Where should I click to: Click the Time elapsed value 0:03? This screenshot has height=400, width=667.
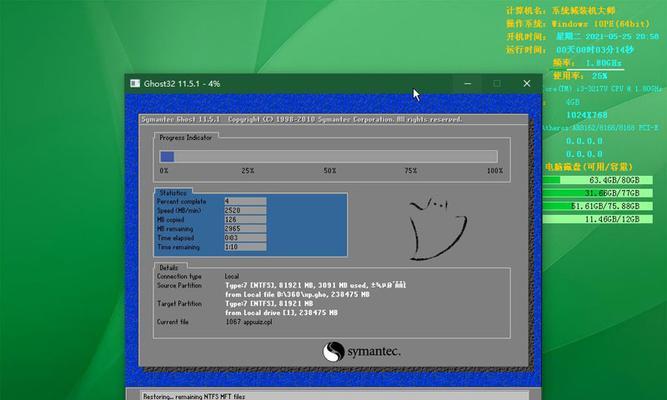pyautogui.click(x=245, y=238)
